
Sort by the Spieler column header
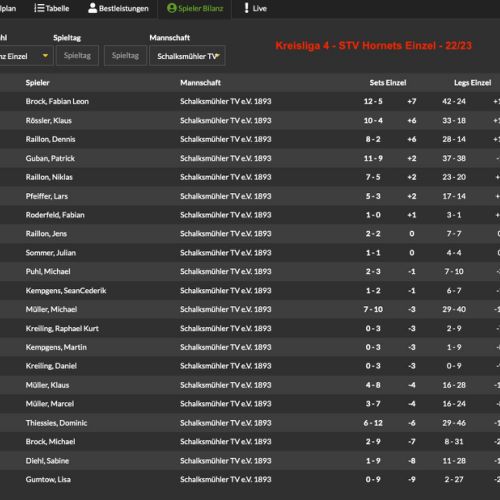(37, 83)
